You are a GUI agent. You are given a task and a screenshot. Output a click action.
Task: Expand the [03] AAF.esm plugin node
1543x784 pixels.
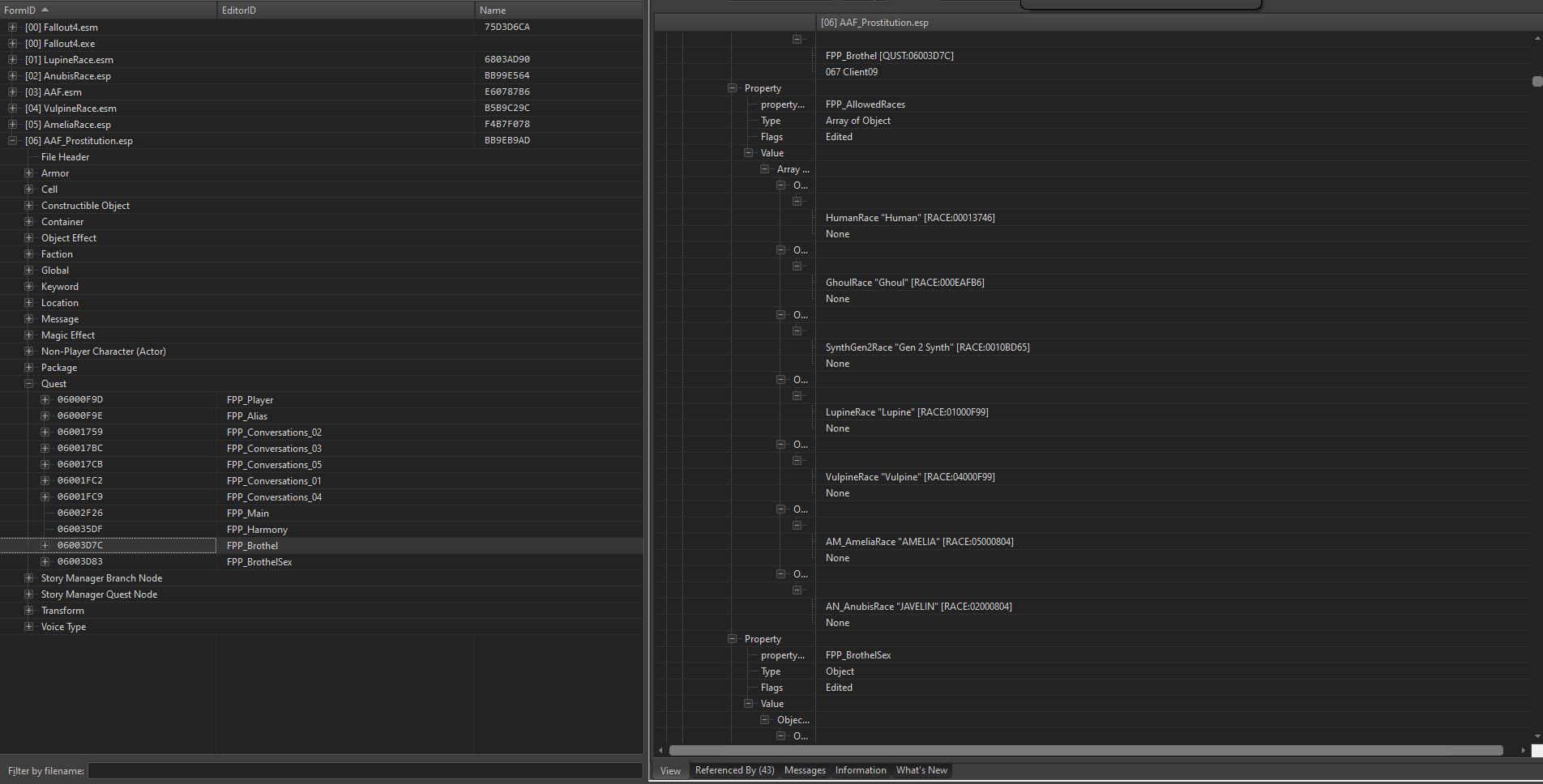[x=12, y=92]
